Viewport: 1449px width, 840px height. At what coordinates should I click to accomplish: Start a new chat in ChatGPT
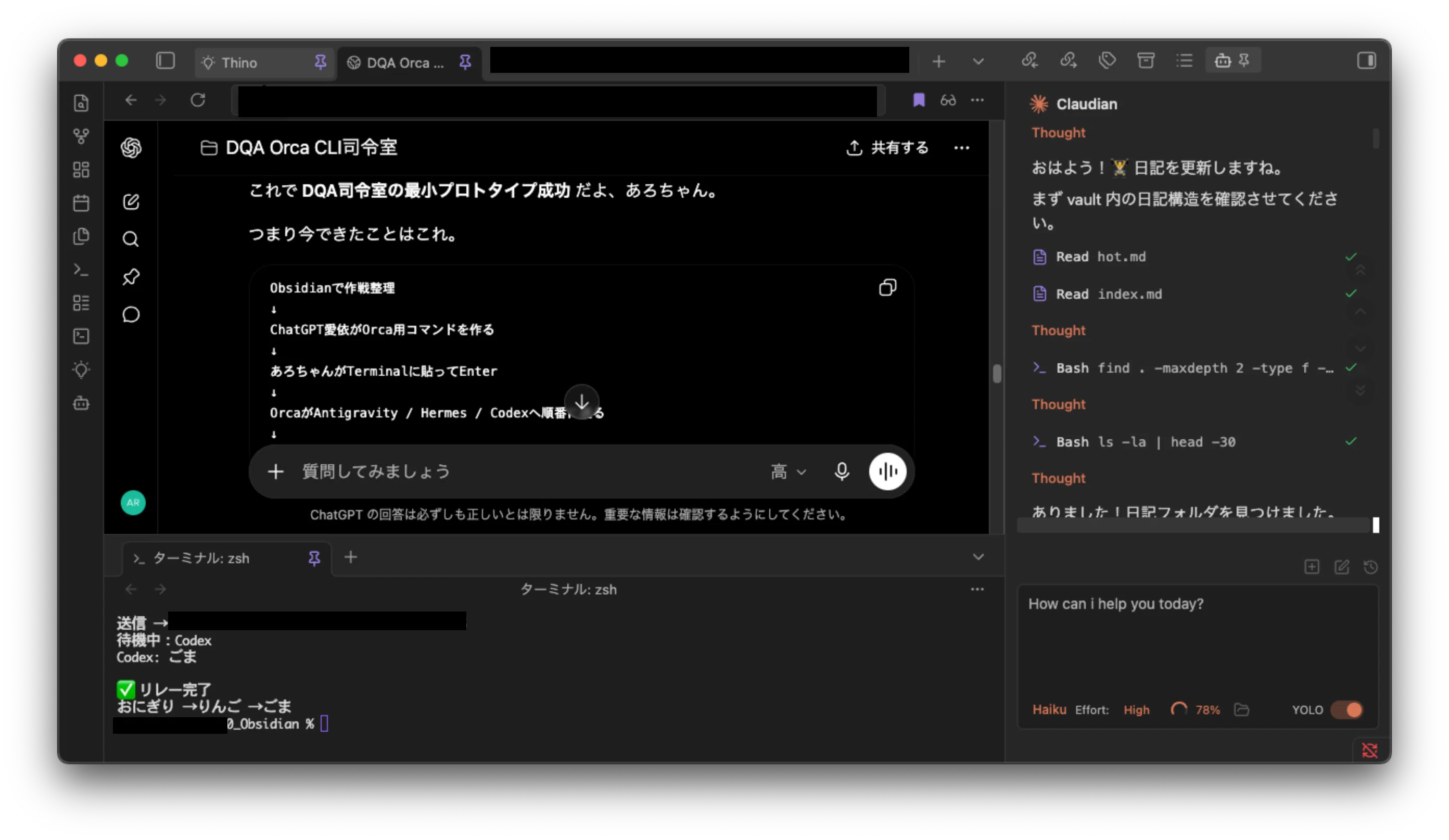click(x=131, y=201)
